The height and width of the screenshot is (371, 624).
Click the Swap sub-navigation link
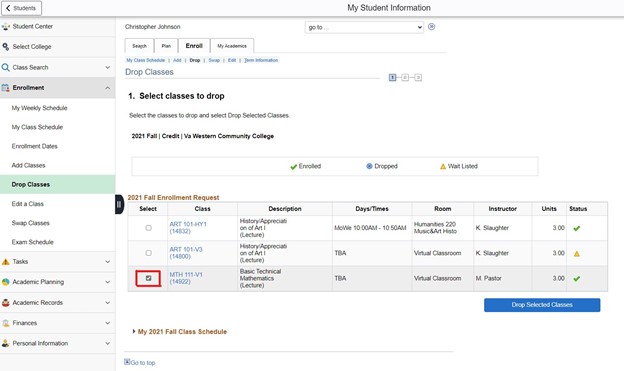click(x=214, y=60)
